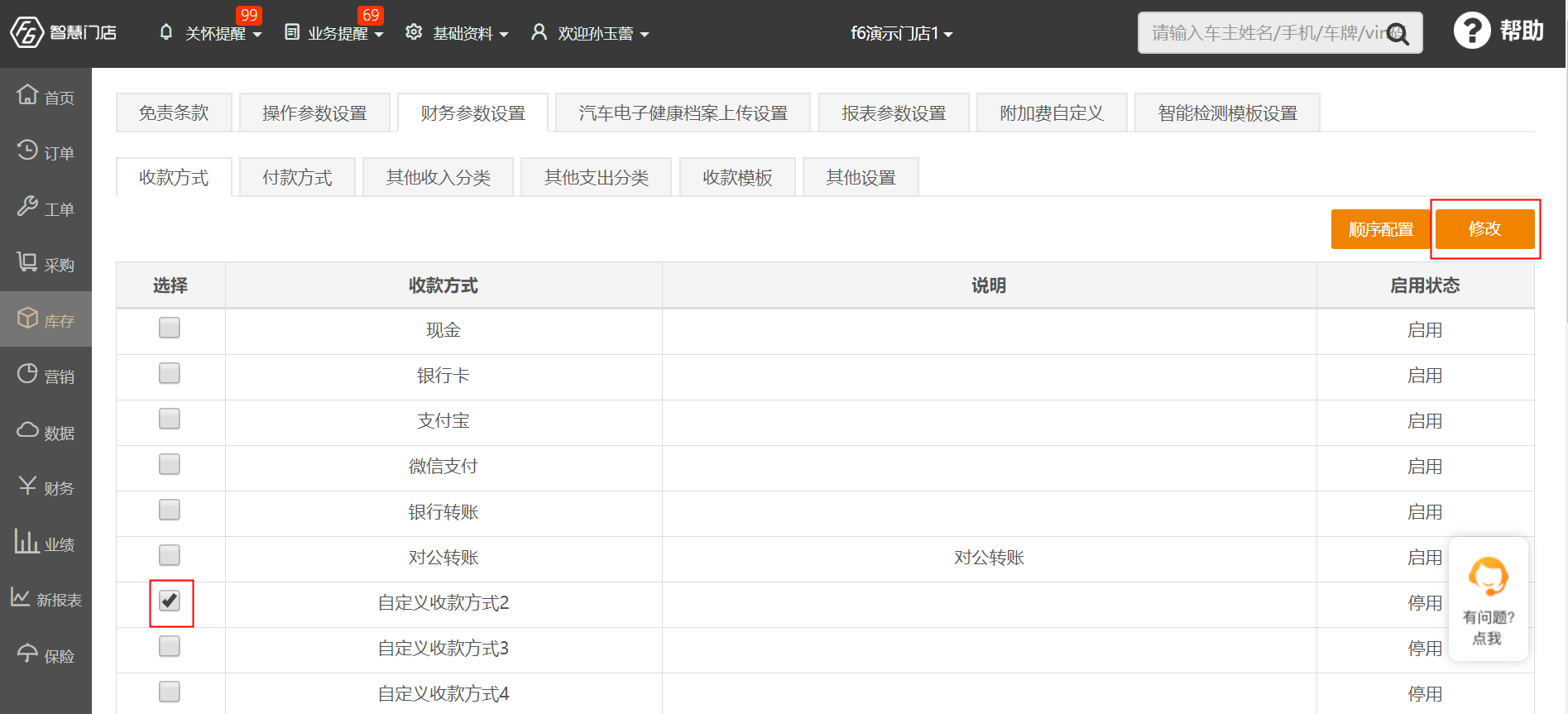
Task: Open 订单 in the sidebar
Action: click(46, 151)
